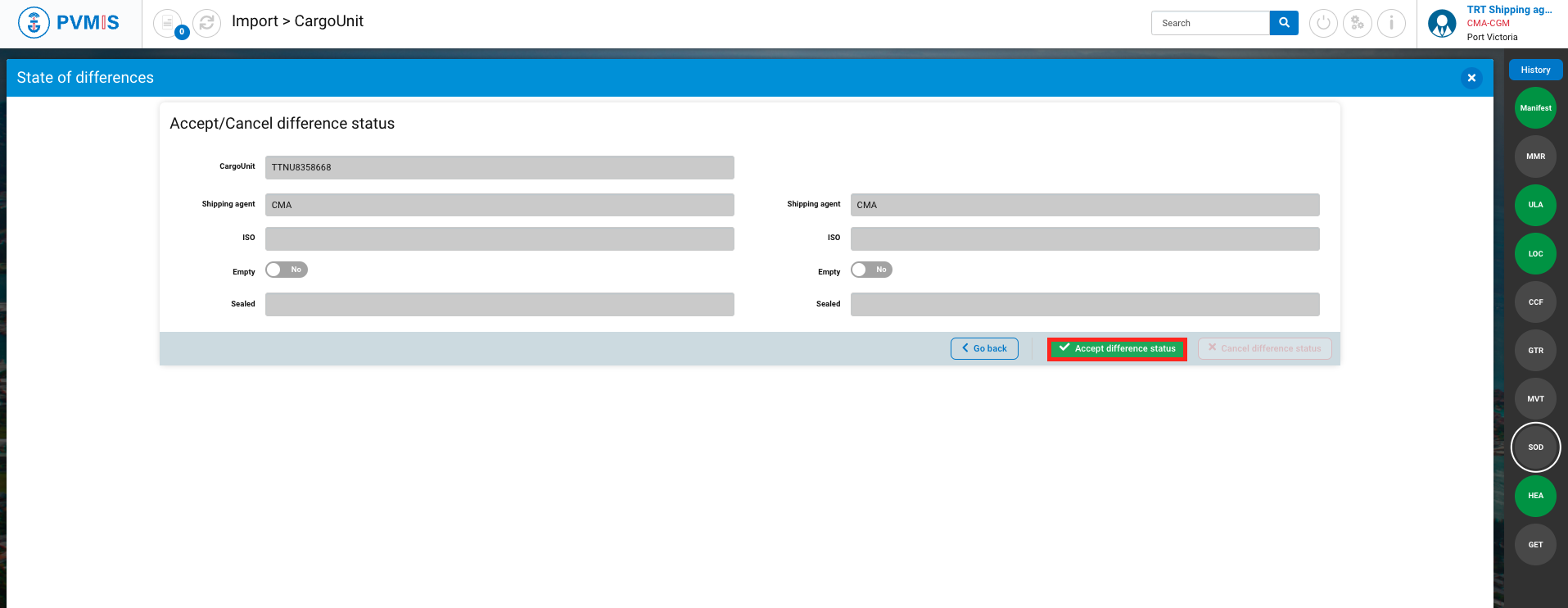
Task: Open the documents icon with 0 badge
Action: 168,23
